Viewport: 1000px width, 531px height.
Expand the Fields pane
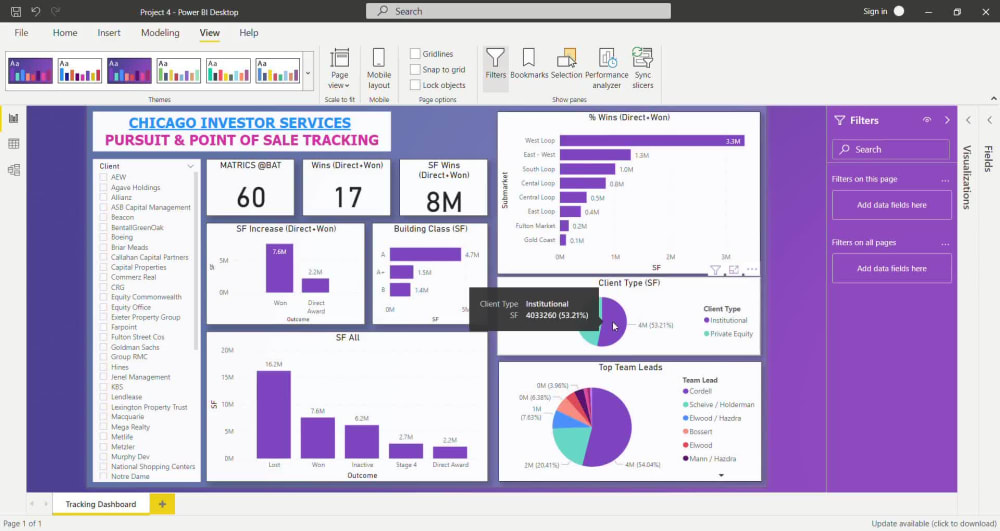point(989,120)
